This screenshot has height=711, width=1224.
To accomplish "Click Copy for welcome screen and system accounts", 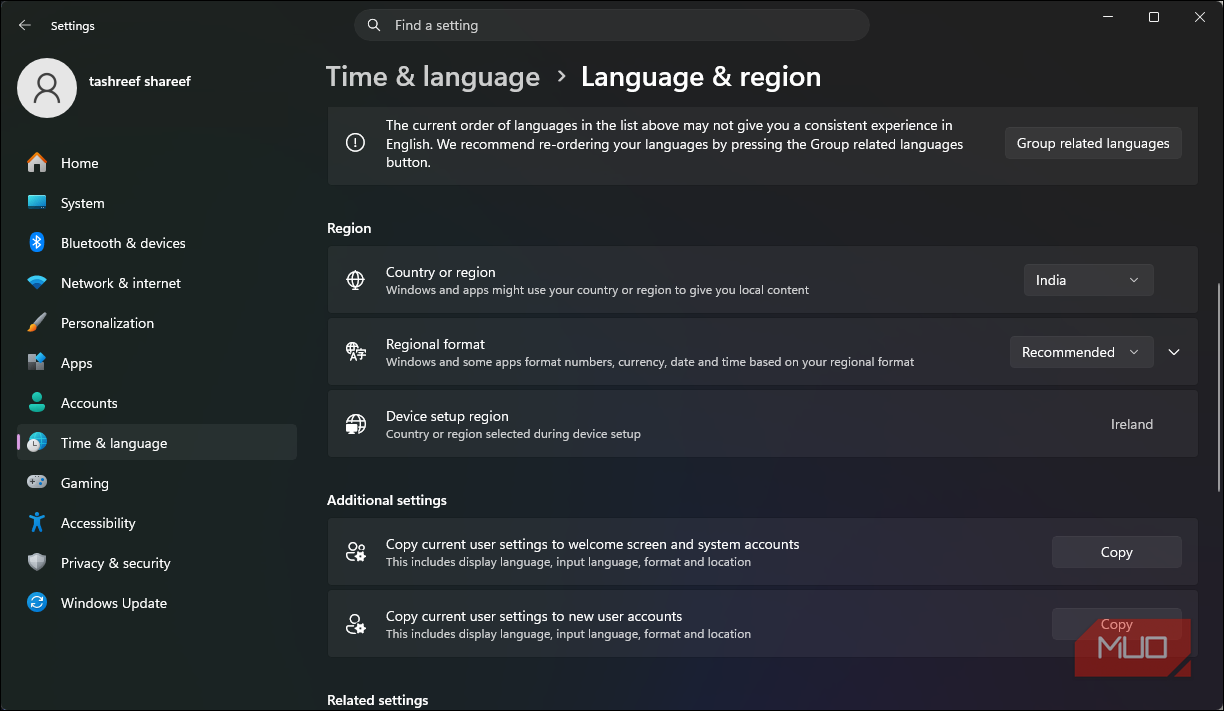I will [x=1116, y=552].
